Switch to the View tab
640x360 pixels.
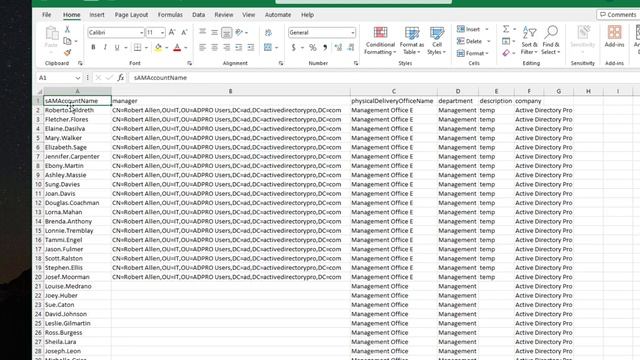click(x=248, y=15)
